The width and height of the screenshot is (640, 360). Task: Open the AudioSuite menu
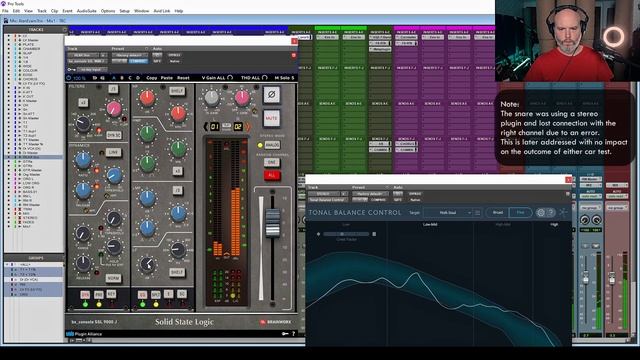(x=87, y=11)
